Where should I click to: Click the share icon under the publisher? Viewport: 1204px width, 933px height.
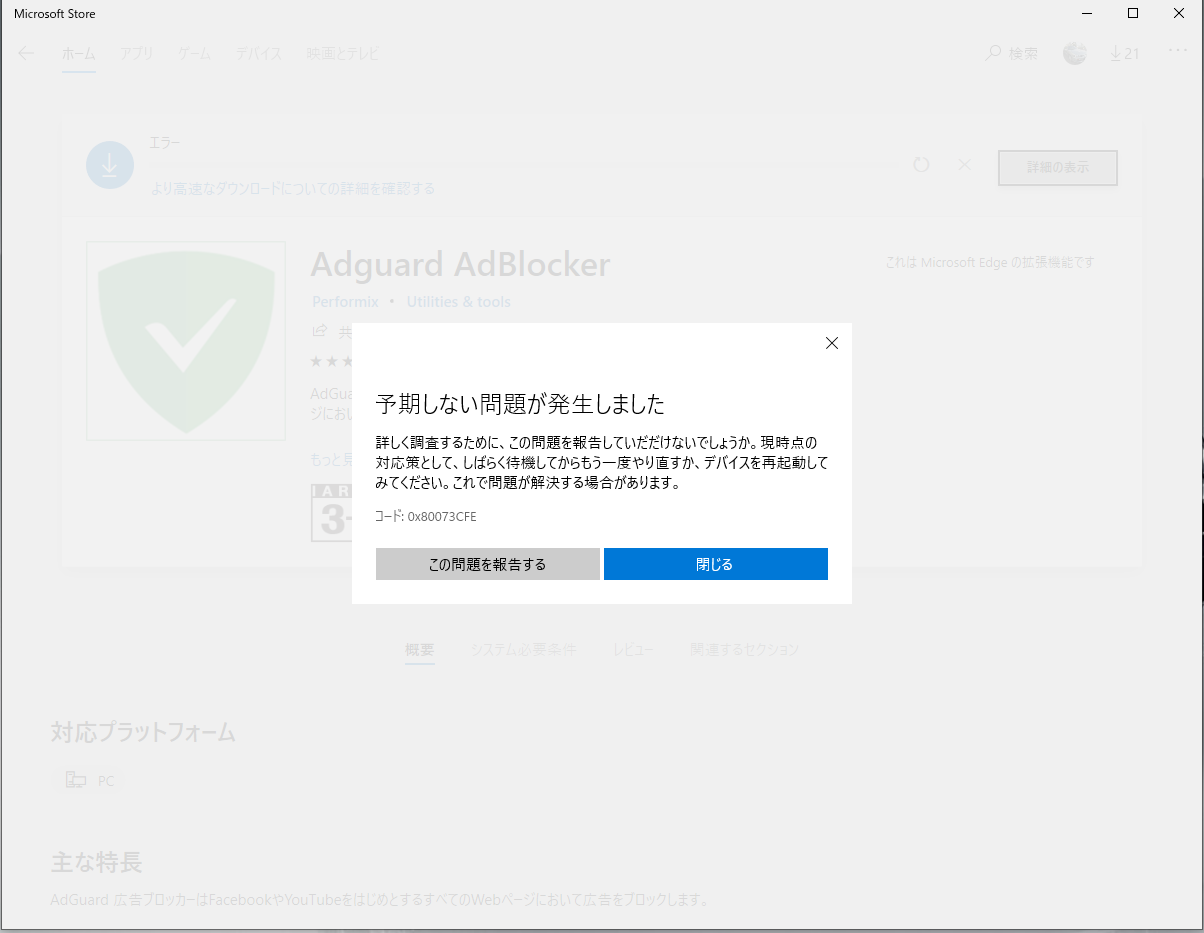click(x=320, y=331)
